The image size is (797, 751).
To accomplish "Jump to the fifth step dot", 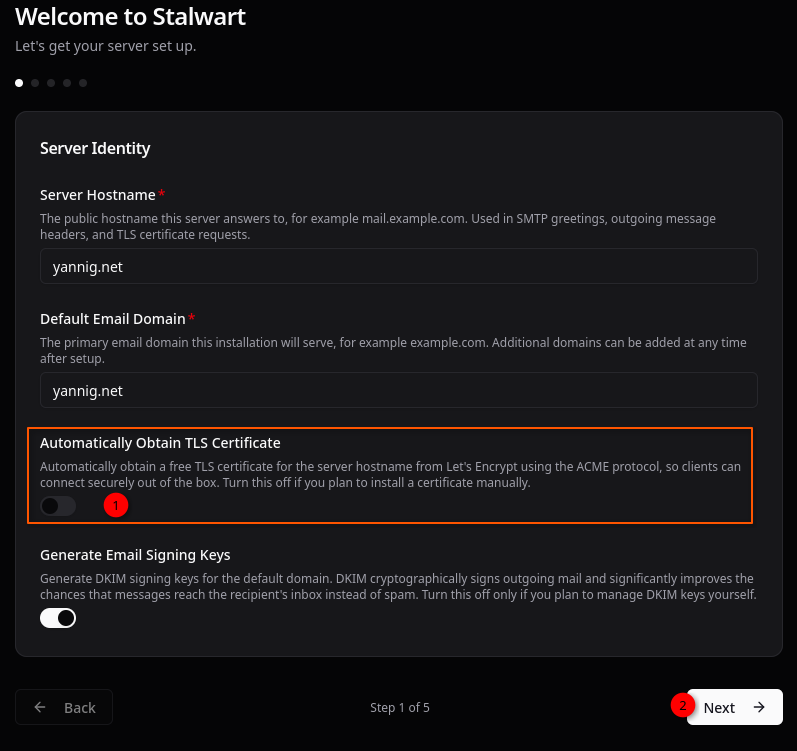I will [x=83, y=83].
